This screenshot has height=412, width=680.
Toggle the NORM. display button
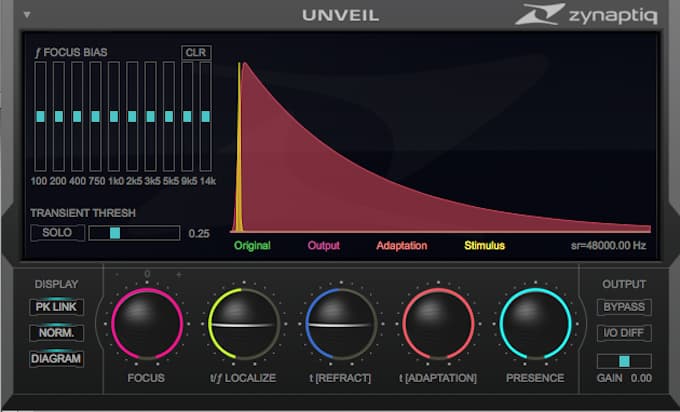56,333
